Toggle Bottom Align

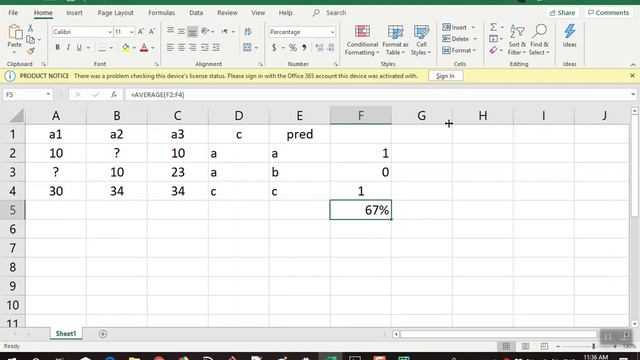click(192, 31)
